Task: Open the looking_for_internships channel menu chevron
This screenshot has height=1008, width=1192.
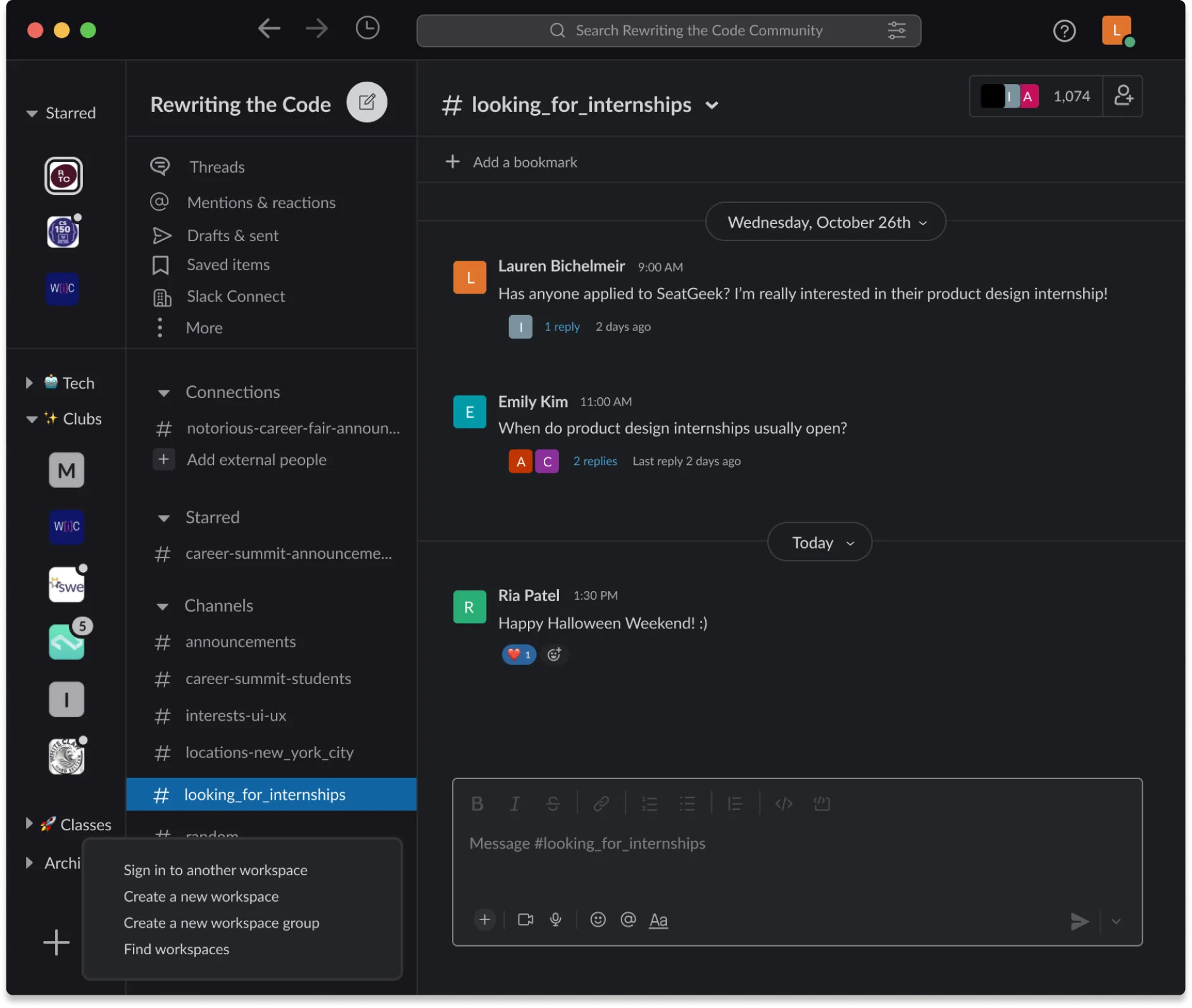Action: (x=712, y=105)
